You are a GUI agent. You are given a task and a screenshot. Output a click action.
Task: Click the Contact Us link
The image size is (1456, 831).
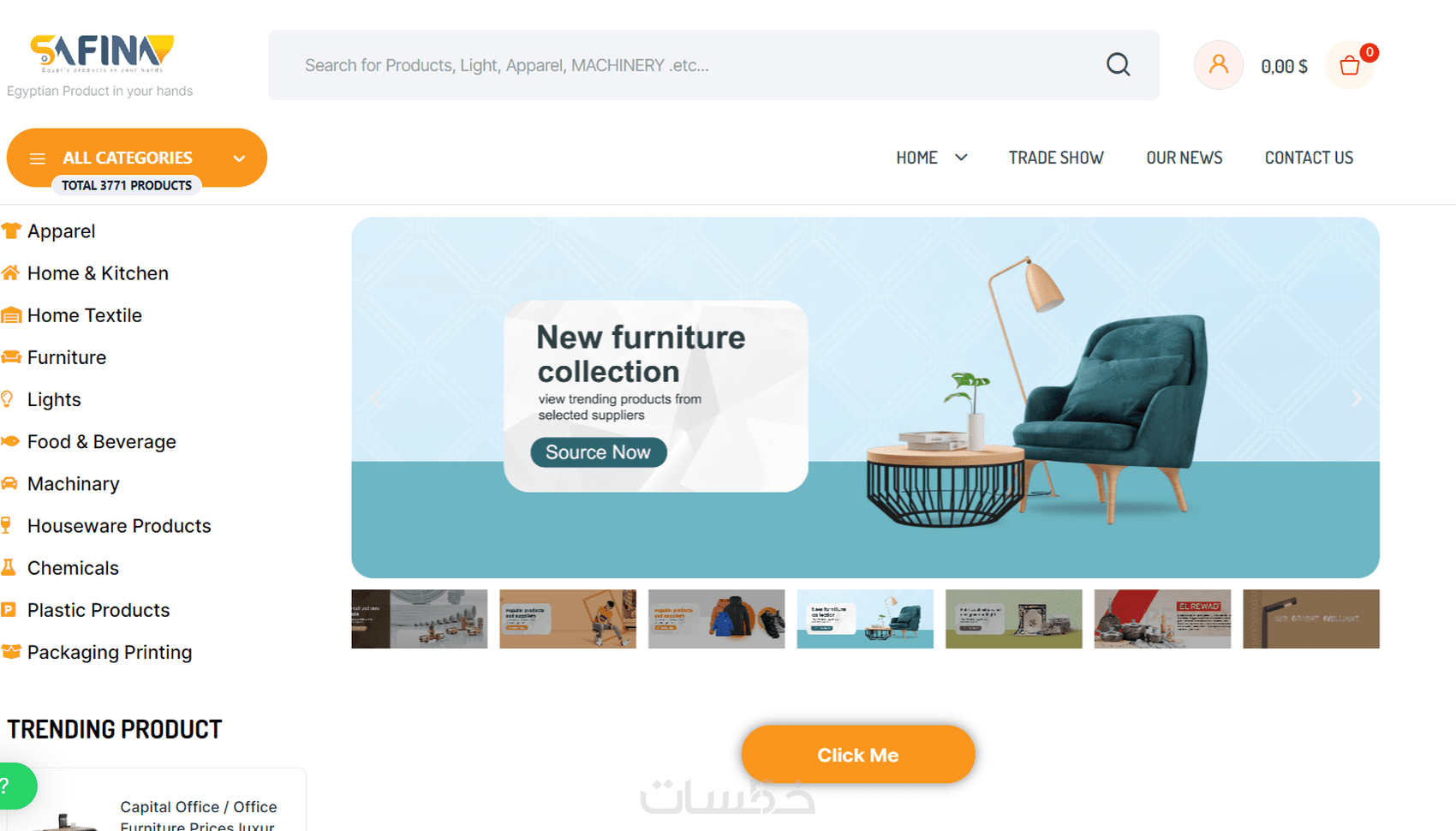1309,158
